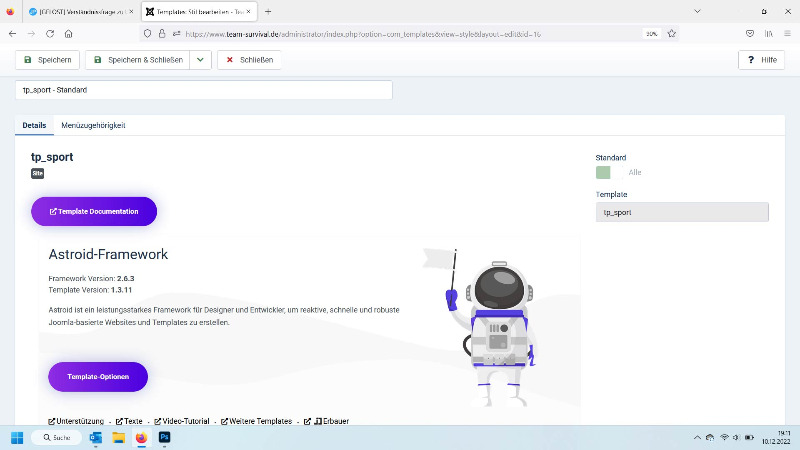Image resolution: width=800 pixels, height=450 pixels.
Task: Click the battery tray icon
Action: (749, 438)
